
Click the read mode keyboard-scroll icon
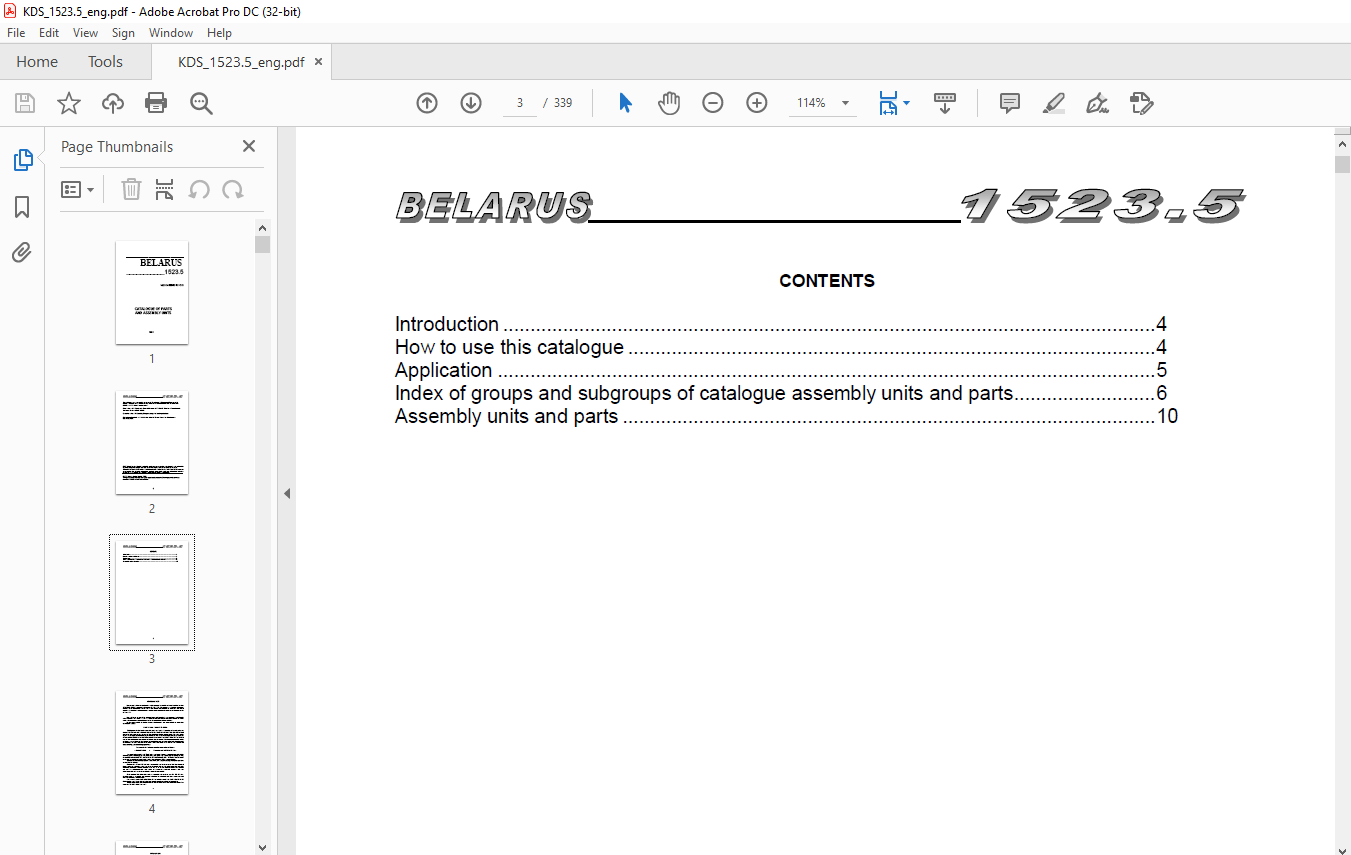pyautogui.click(x=945, y=103)
